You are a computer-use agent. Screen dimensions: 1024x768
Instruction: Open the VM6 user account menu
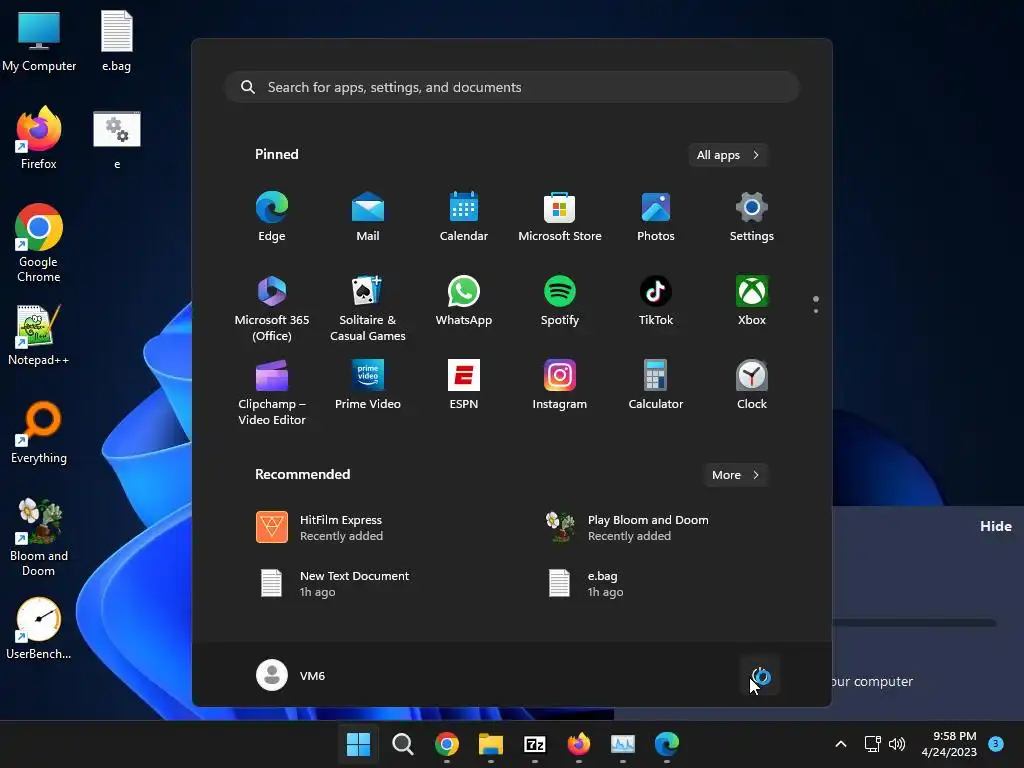[x=291, y=675]
